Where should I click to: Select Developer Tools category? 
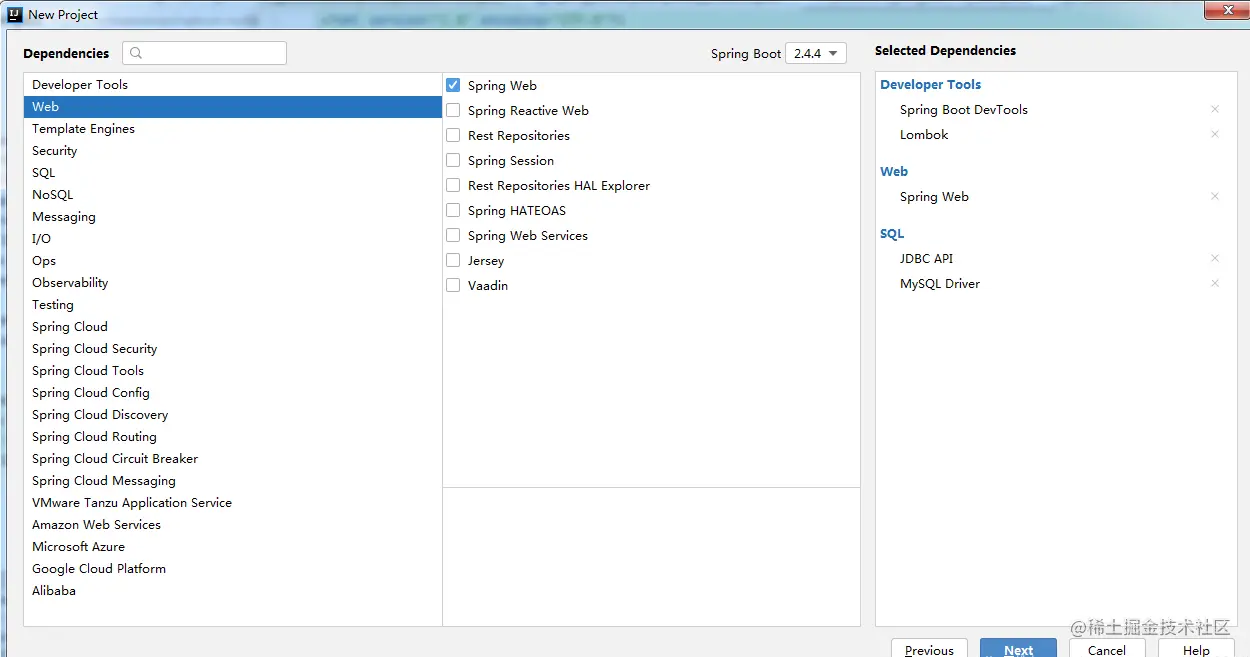[232, 85]
